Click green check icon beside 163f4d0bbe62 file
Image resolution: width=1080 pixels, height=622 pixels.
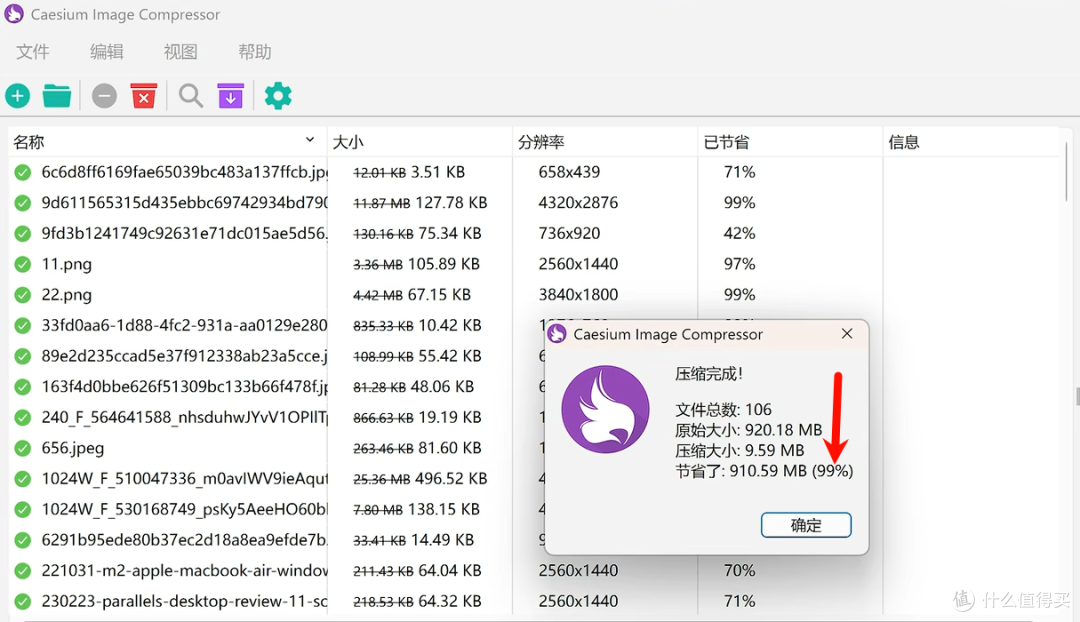click(x=23, y=387)
